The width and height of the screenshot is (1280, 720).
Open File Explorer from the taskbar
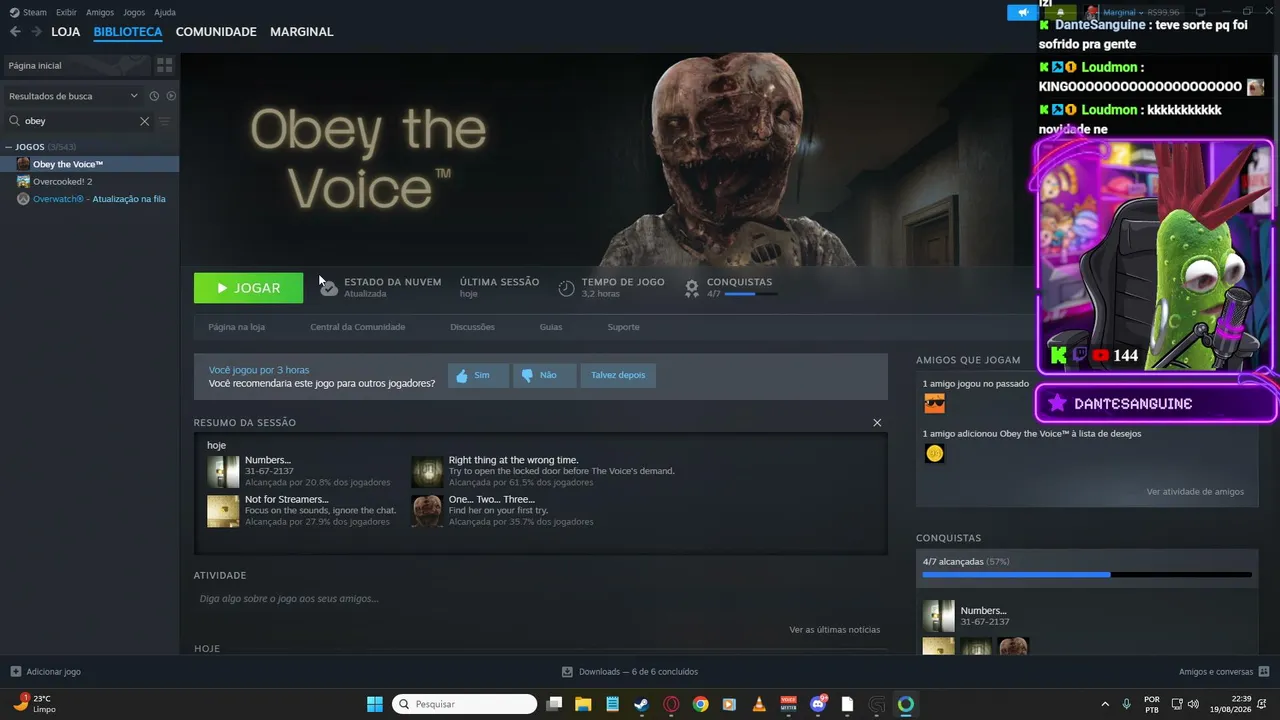pyautogui.click(x=583, y=704)
